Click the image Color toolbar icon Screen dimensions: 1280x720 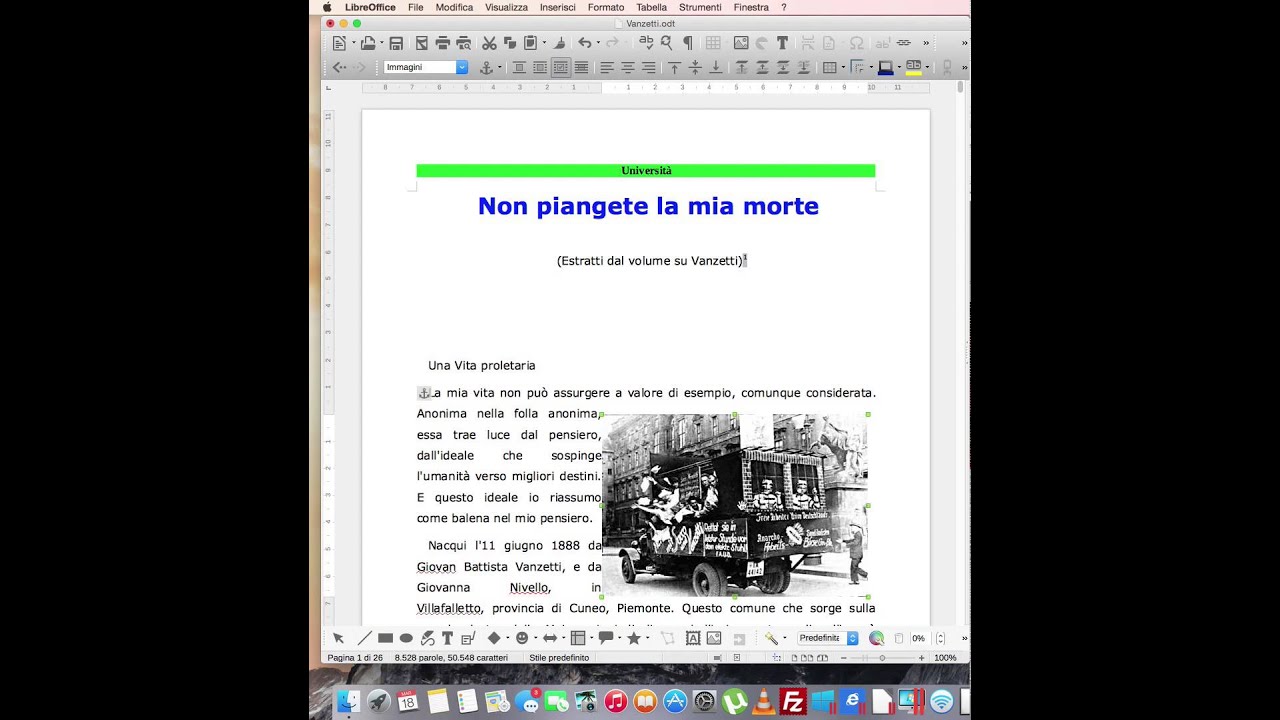point(877,638)
